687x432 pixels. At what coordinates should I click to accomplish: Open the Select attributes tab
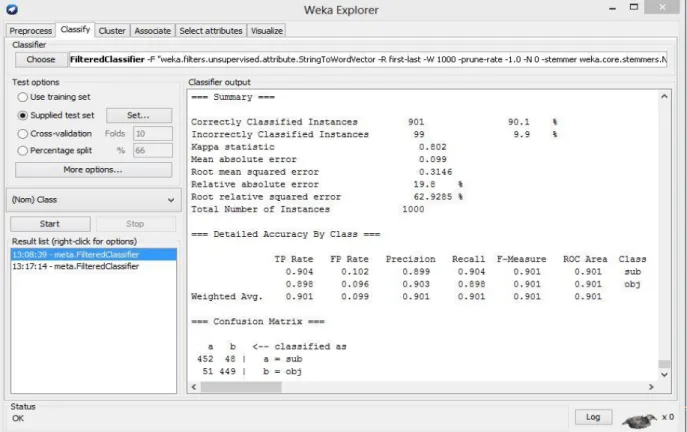[211, 31]
